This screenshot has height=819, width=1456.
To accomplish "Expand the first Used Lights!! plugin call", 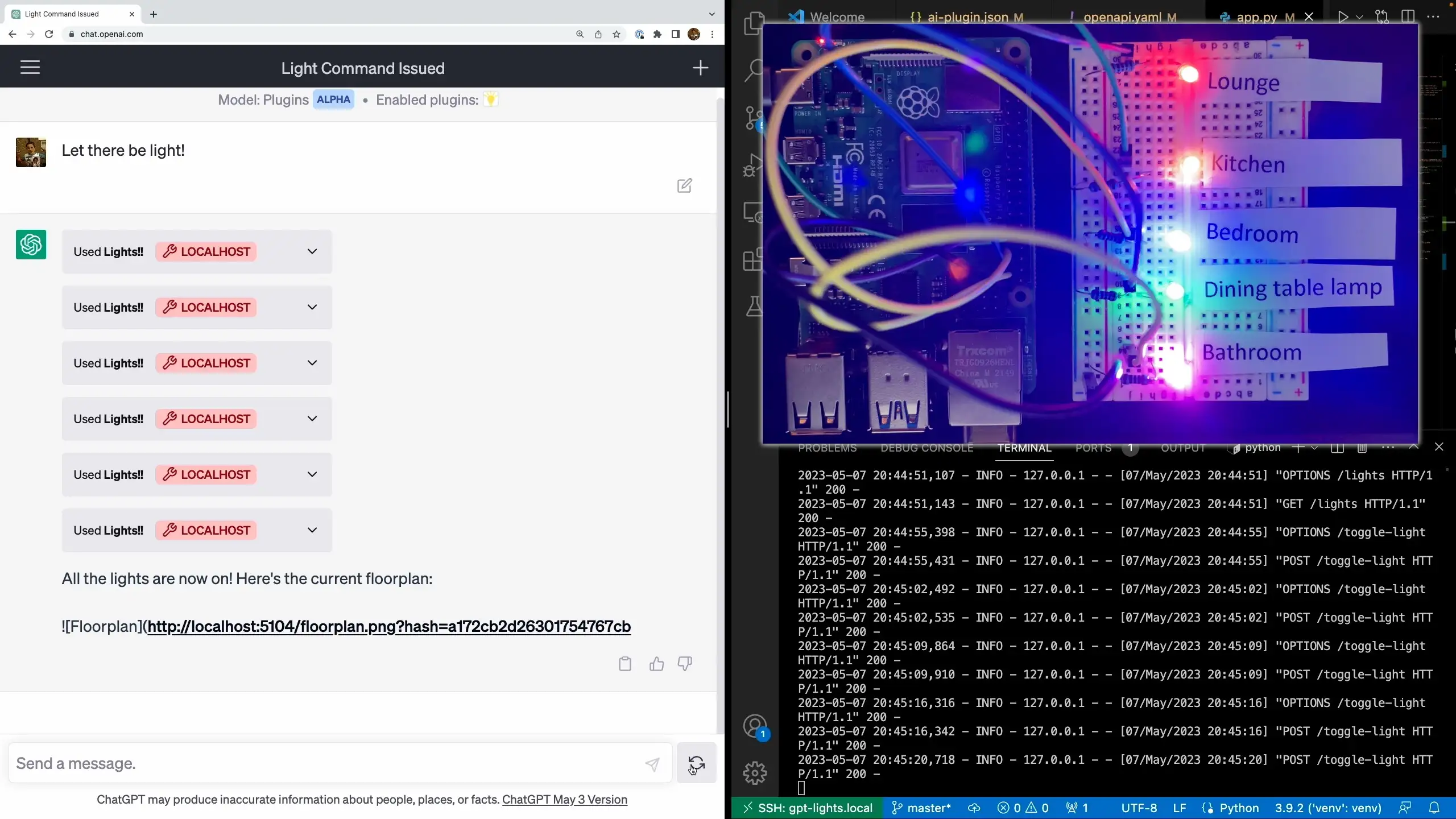I will click(x=312, y=251).
